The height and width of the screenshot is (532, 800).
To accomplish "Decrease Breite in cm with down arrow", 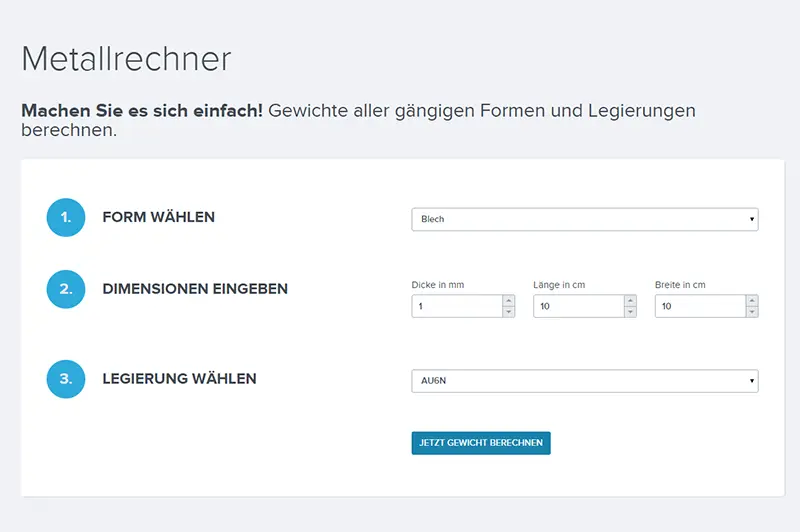I will [x=752, y=312].
